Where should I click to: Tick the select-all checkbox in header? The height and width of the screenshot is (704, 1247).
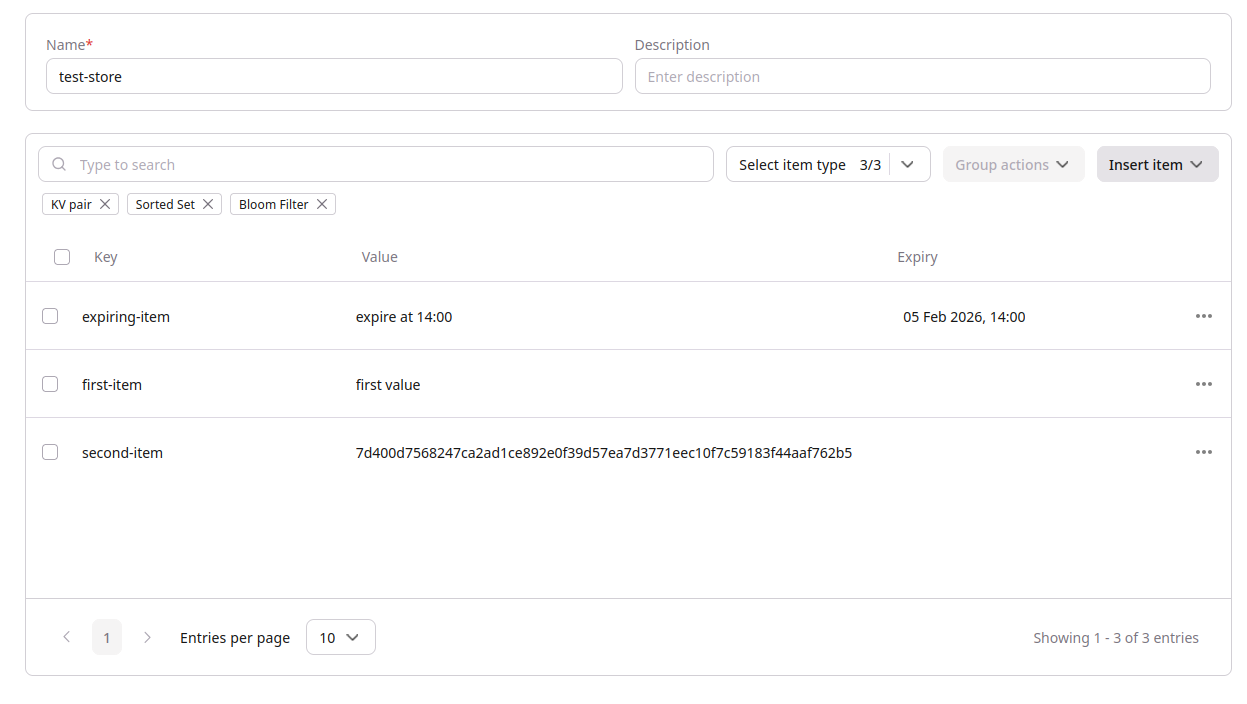tap(62, 257)
